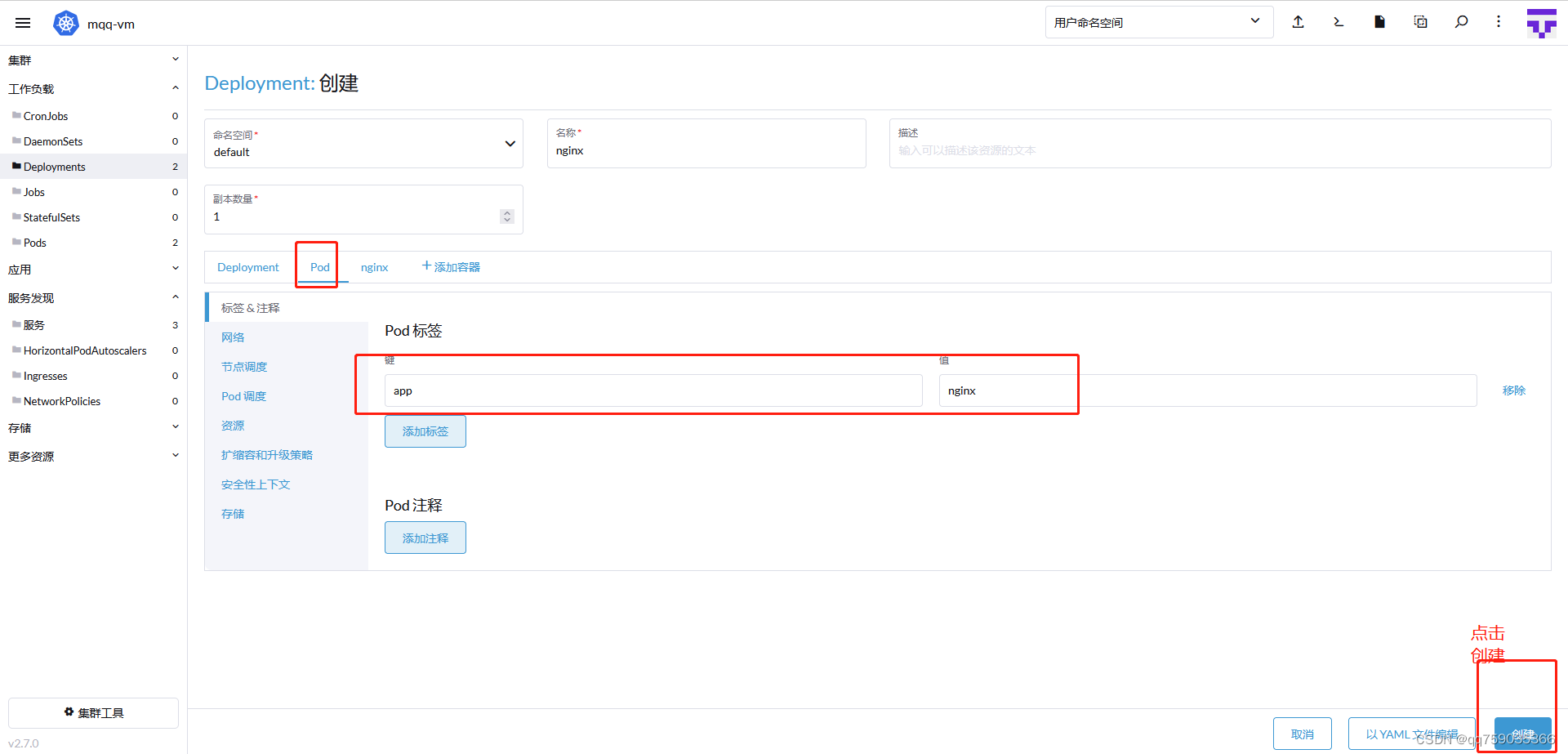Open Jobs in the sidebar

pyautogui.click(x=93, y=192)
